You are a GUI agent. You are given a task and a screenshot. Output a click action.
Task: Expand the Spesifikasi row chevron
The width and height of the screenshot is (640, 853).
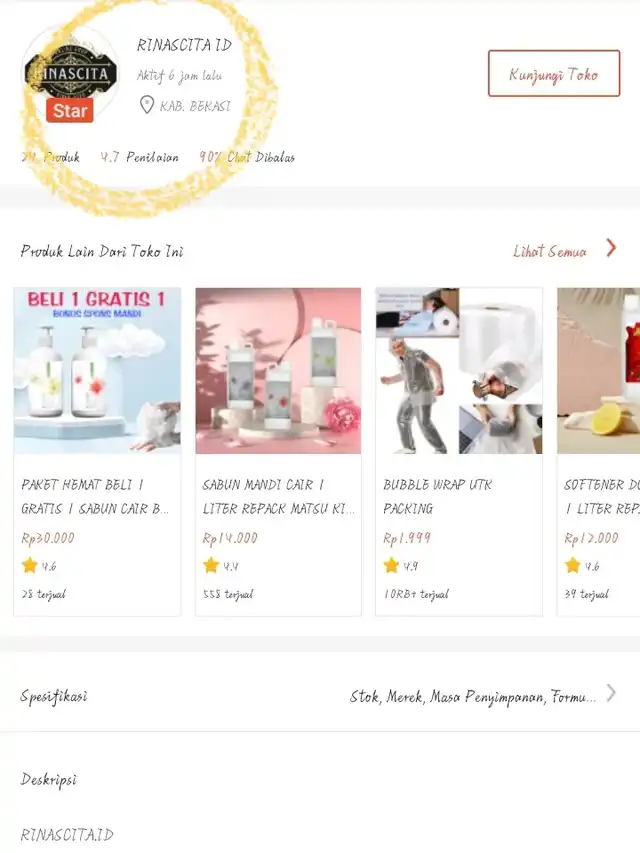(611, 693)
